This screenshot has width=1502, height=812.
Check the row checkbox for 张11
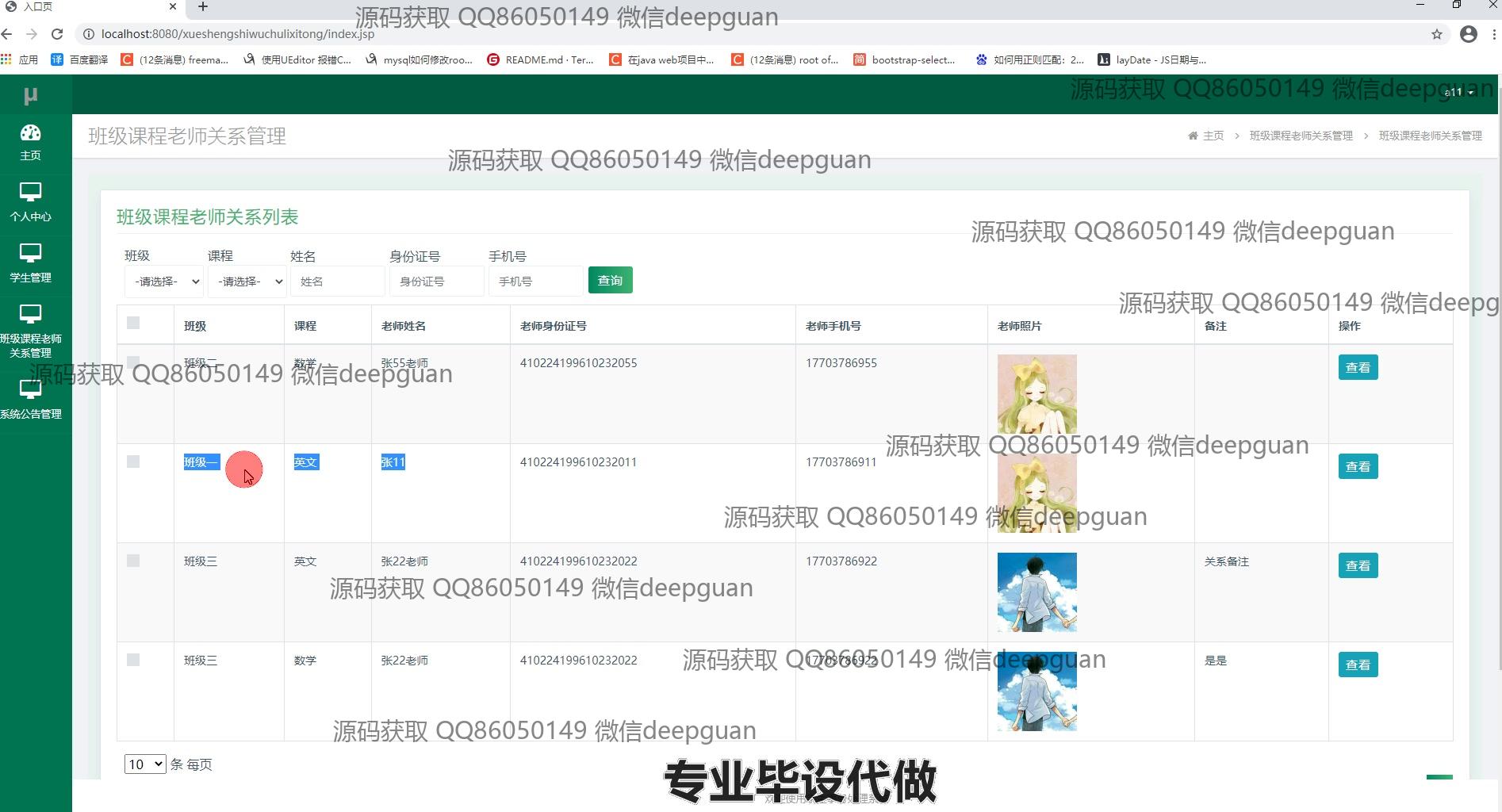pyautogui.click(x=133, y=462)
